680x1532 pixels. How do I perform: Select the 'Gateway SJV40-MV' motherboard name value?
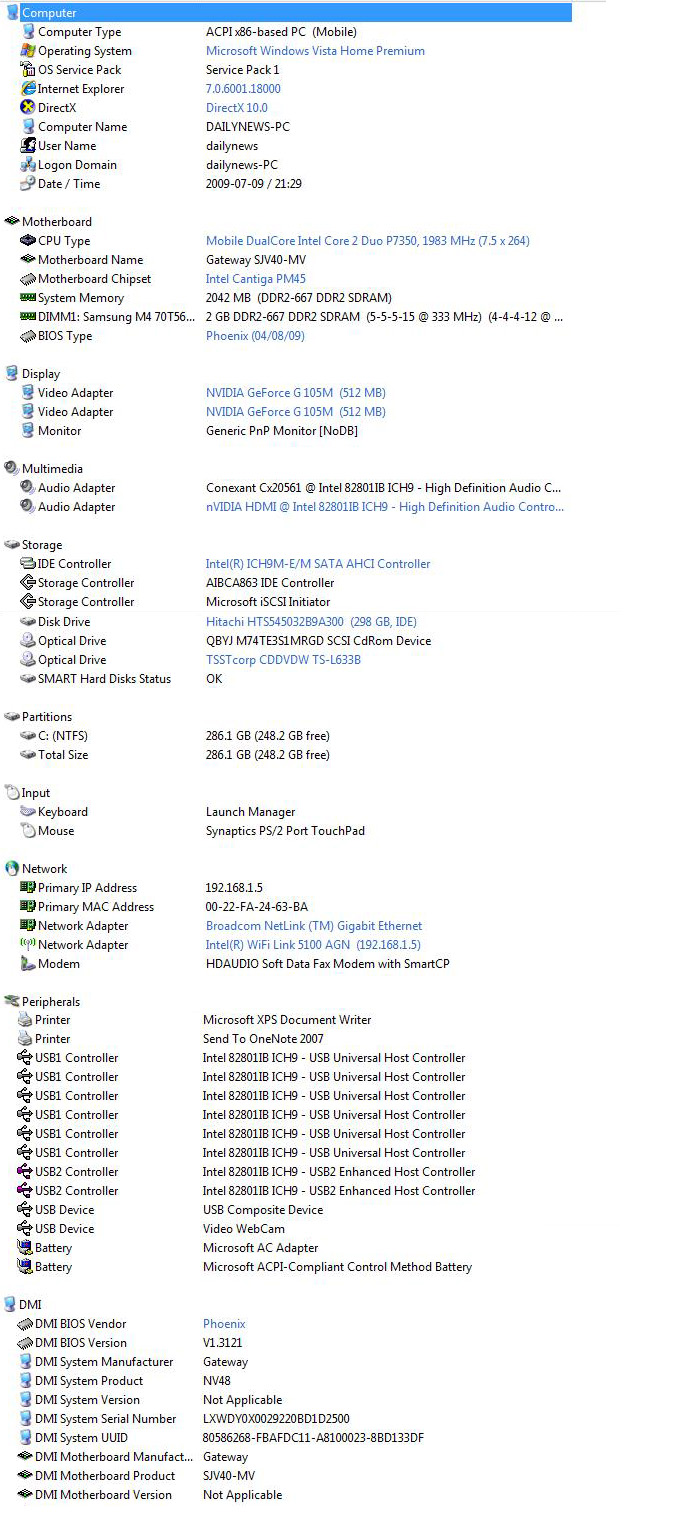click(x=256, y=260)
